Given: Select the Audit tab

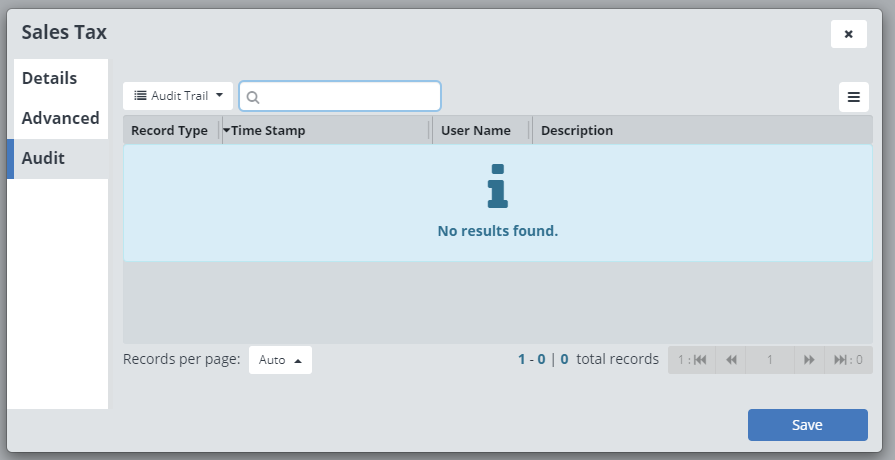Looking at the screenshot, I should point(44,158).
